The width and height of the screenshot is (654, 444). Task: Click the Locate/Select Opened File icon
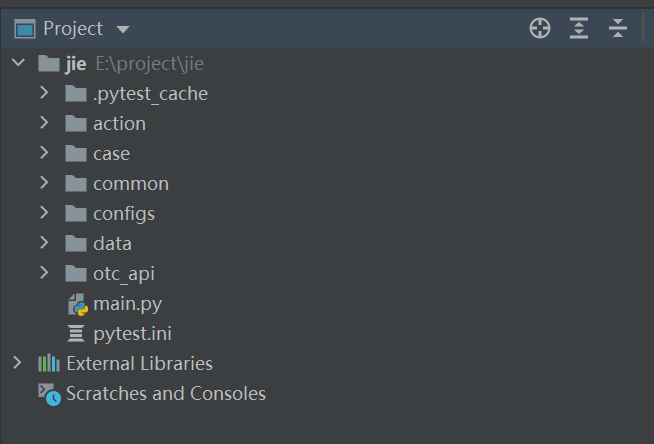[x=540, y=29]
